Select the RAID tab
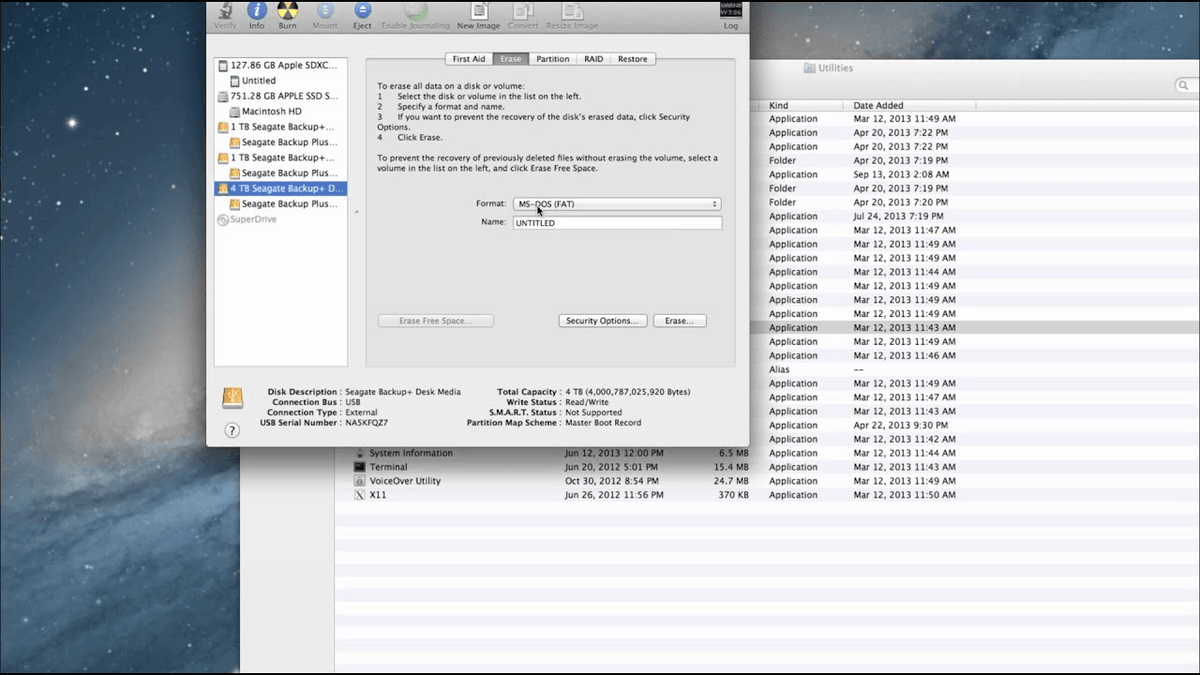Image resolution: width=1200 pixels, height=675 pixels. click(593, 58)
